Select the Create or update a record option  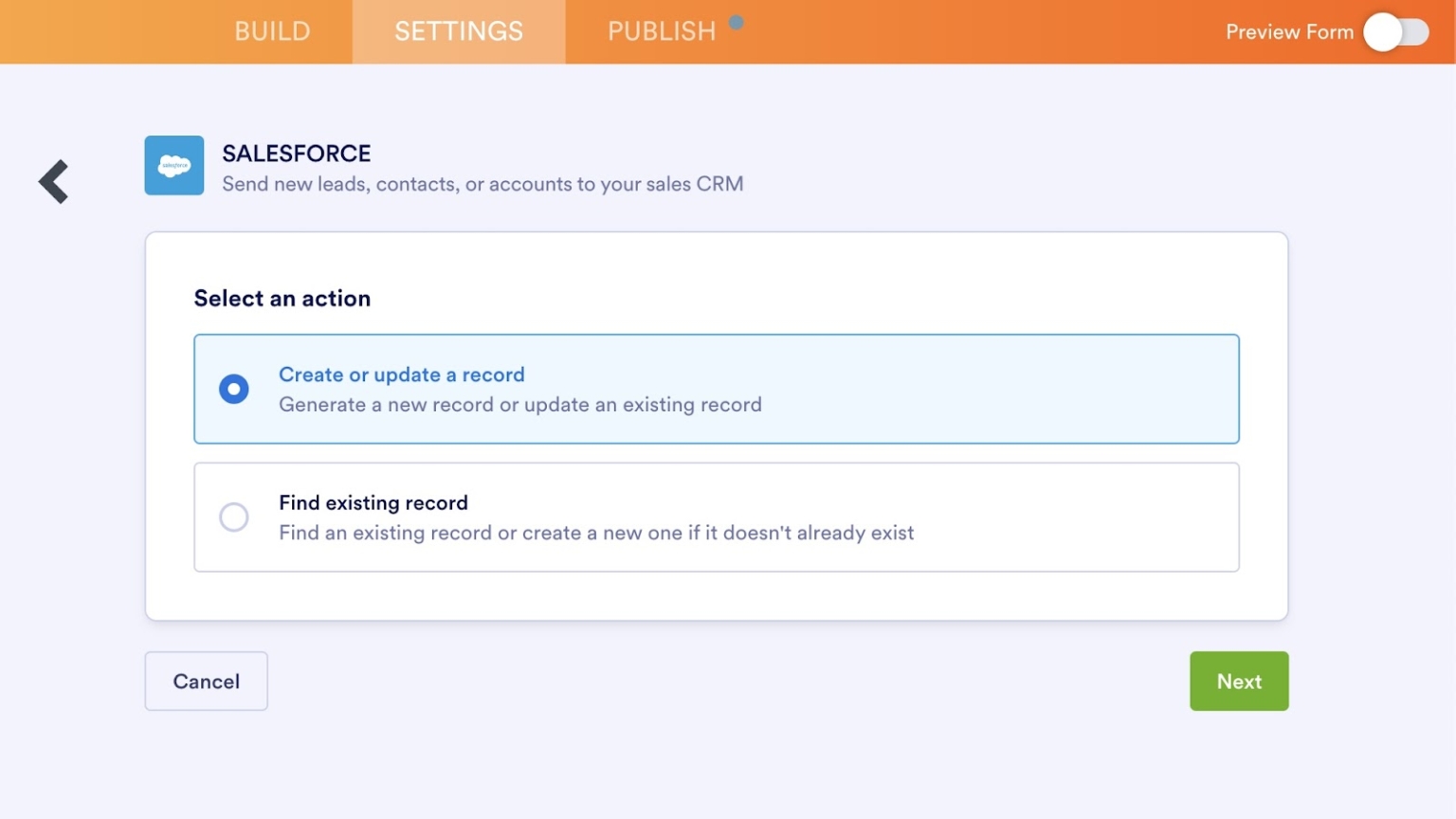[x=233, y=389]
